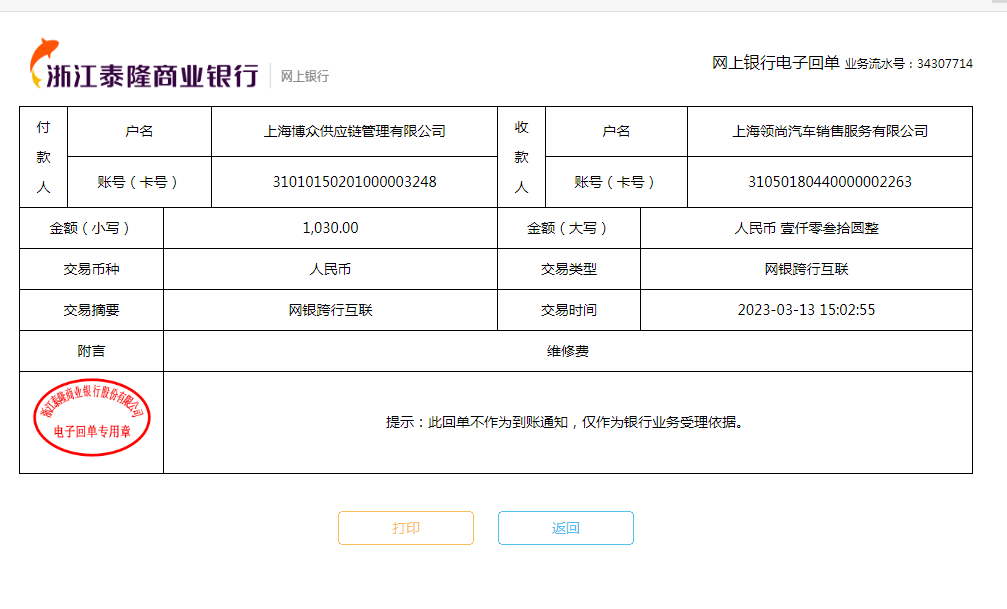Click payee account 31050180440000002263
Screen dimensions: 1007x609
[x=829, y=182]
